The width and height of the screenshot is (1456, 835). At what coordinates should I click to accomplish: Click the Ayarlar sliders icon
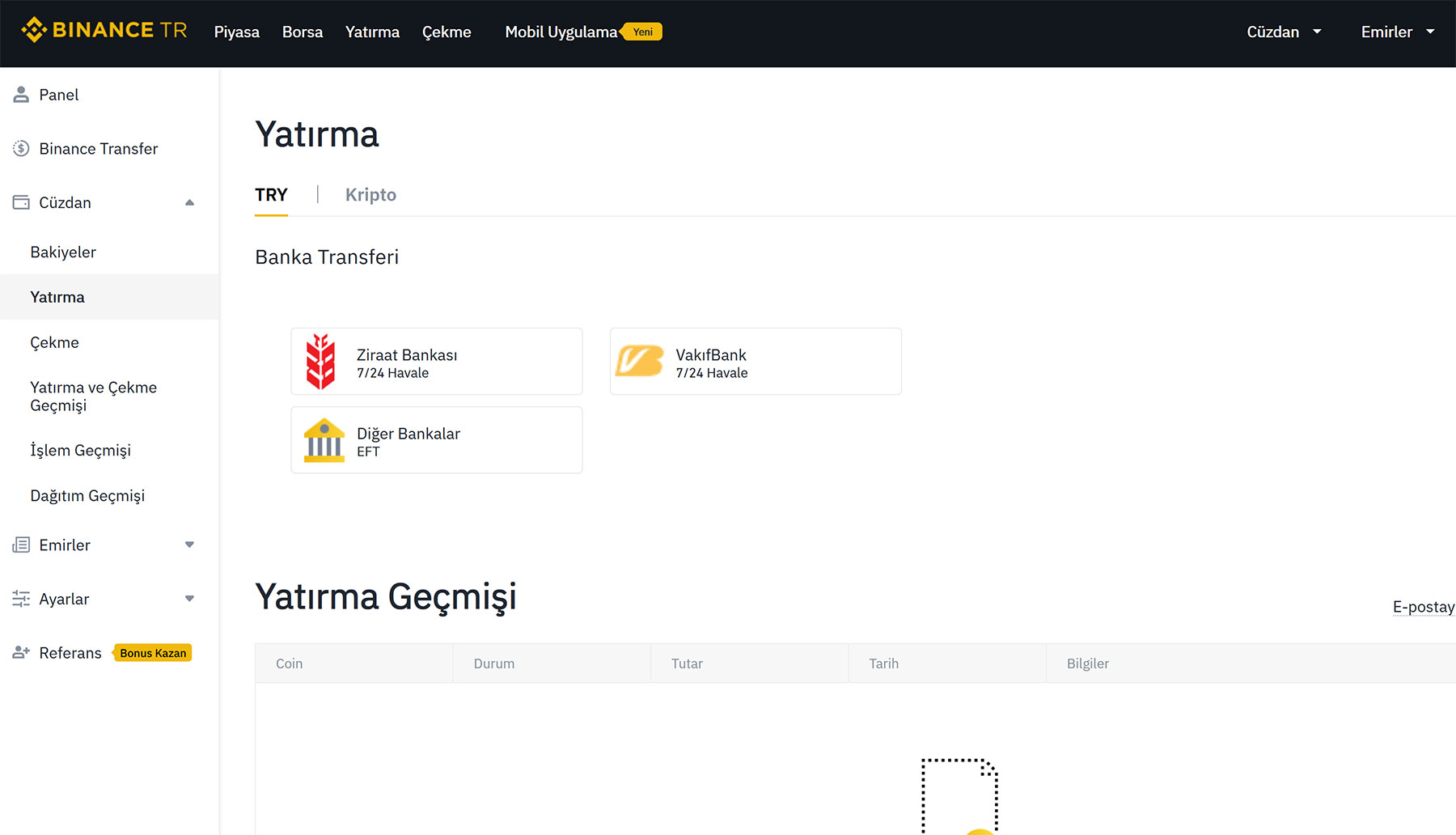(x=21, y=599)
